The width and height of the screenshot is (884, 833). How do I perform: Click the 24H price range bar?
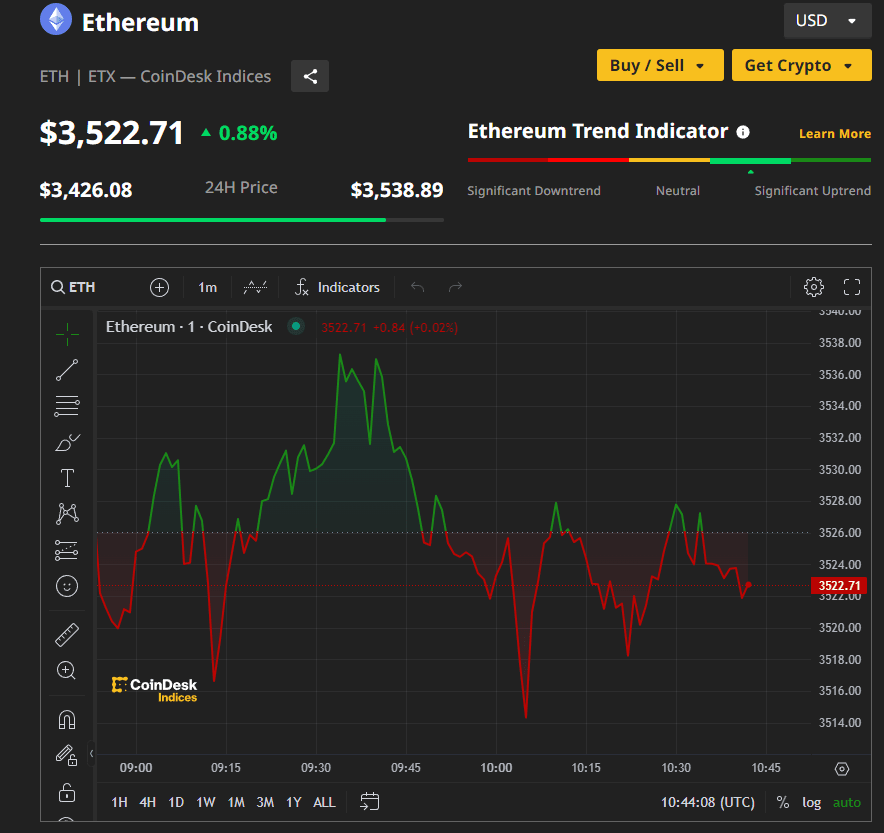coord(242,220)
